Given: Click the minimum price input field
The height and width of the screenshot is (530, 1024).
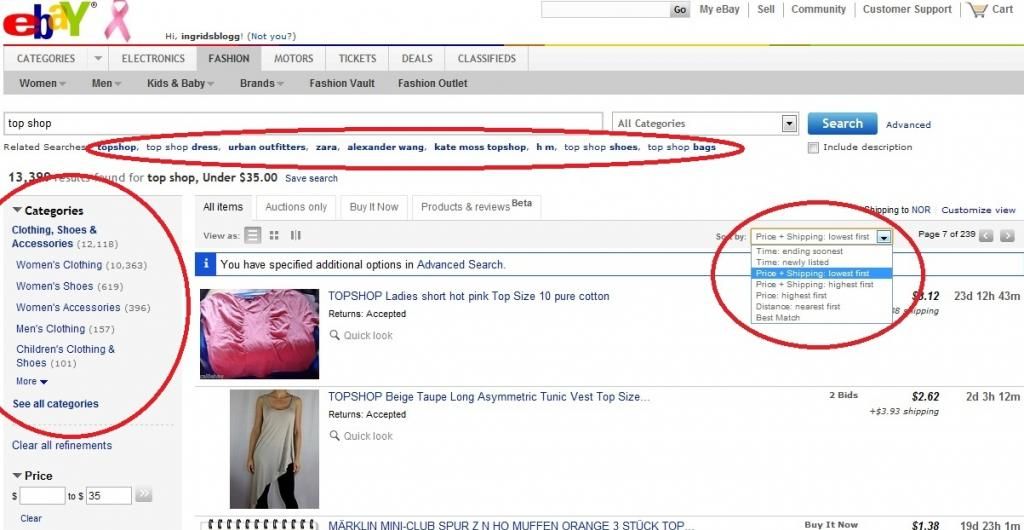Looking at the screenshot, I should pos(42,495).
